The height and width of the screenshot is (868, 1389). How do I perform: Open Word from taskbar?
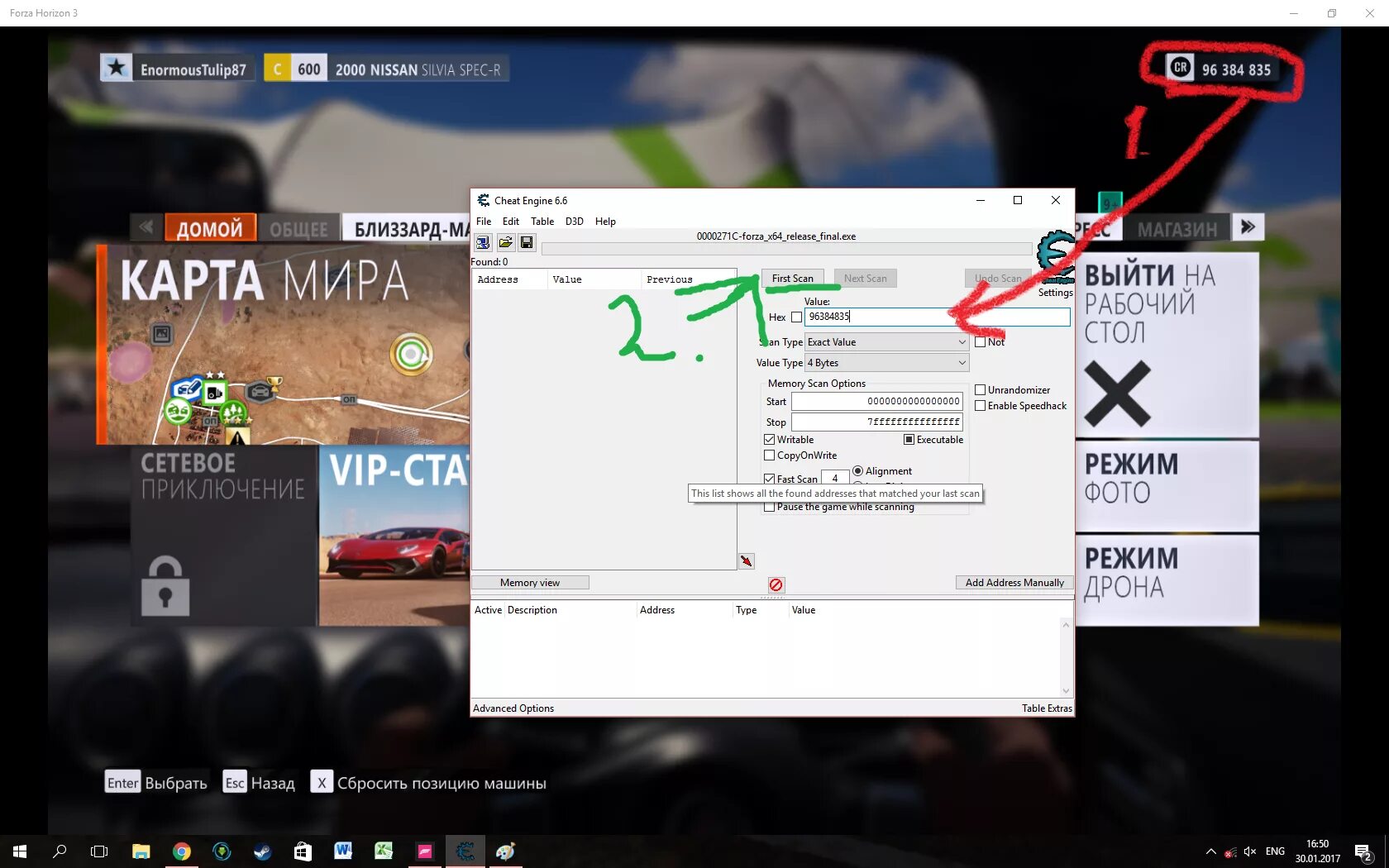(x=343, y=851)
